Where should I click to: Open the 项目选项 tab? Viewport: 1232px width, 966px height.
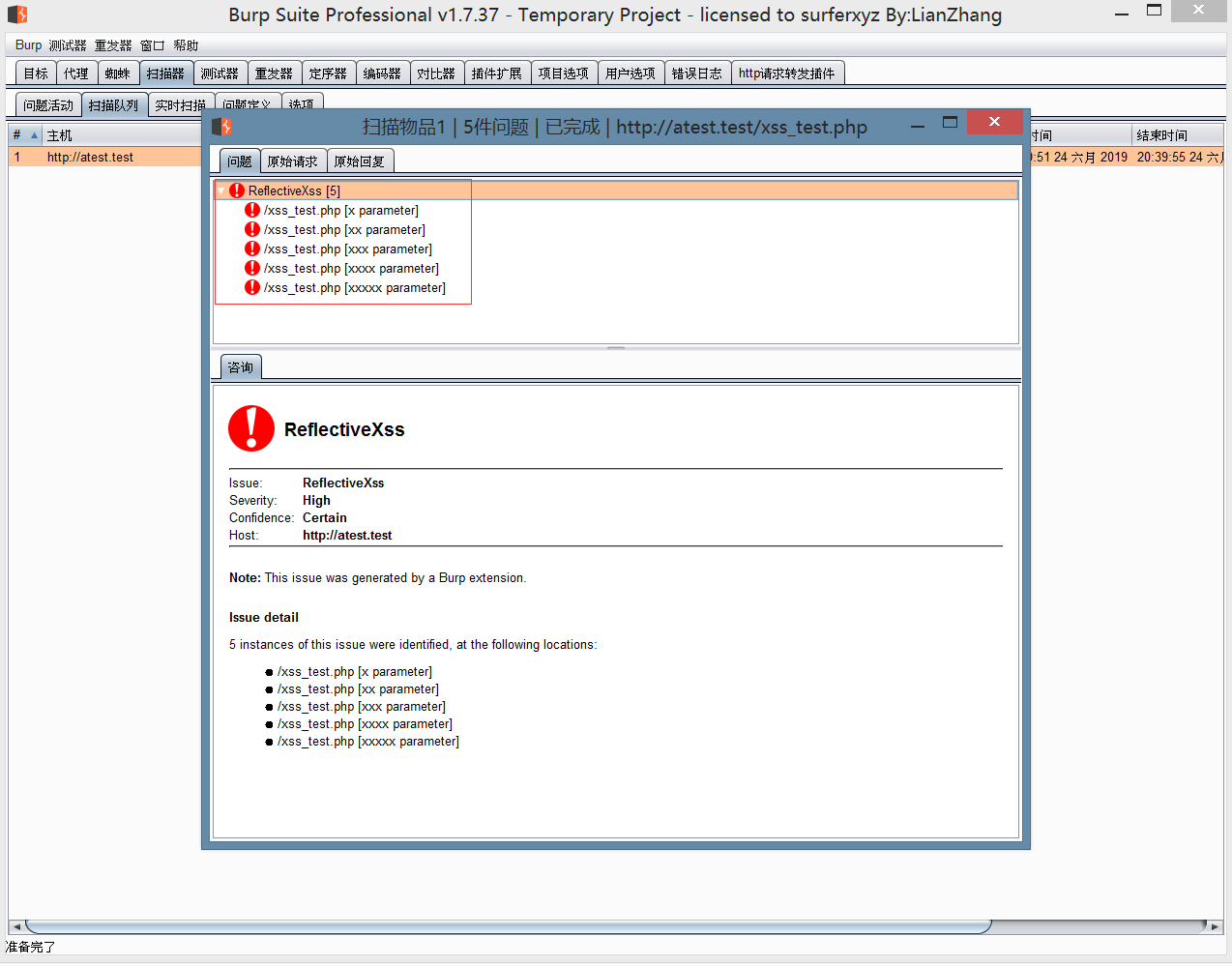coord(564,73)
